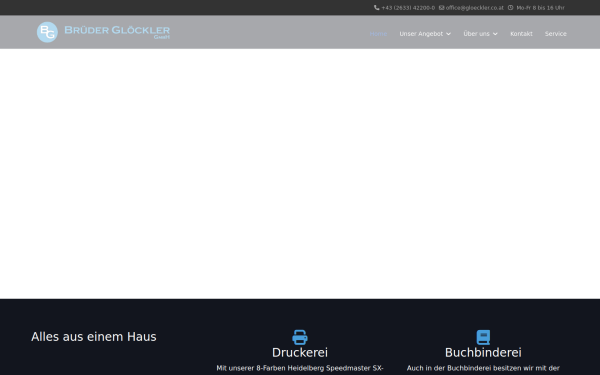Open the Kontakt page
This screenshot has width=600, height=375.
pos(521,34)
